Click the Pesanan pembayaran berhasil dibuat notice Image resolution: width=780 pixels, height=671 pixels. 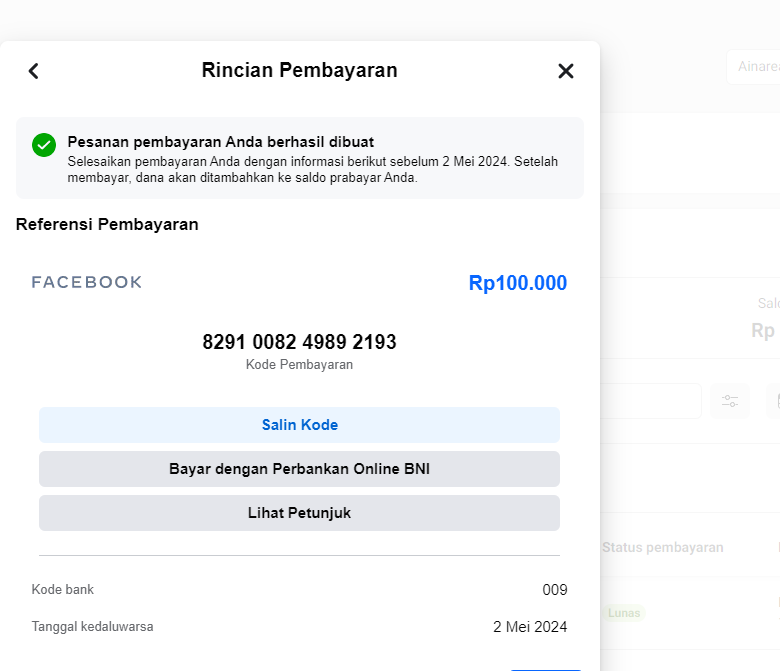click(x=299, y=158)
